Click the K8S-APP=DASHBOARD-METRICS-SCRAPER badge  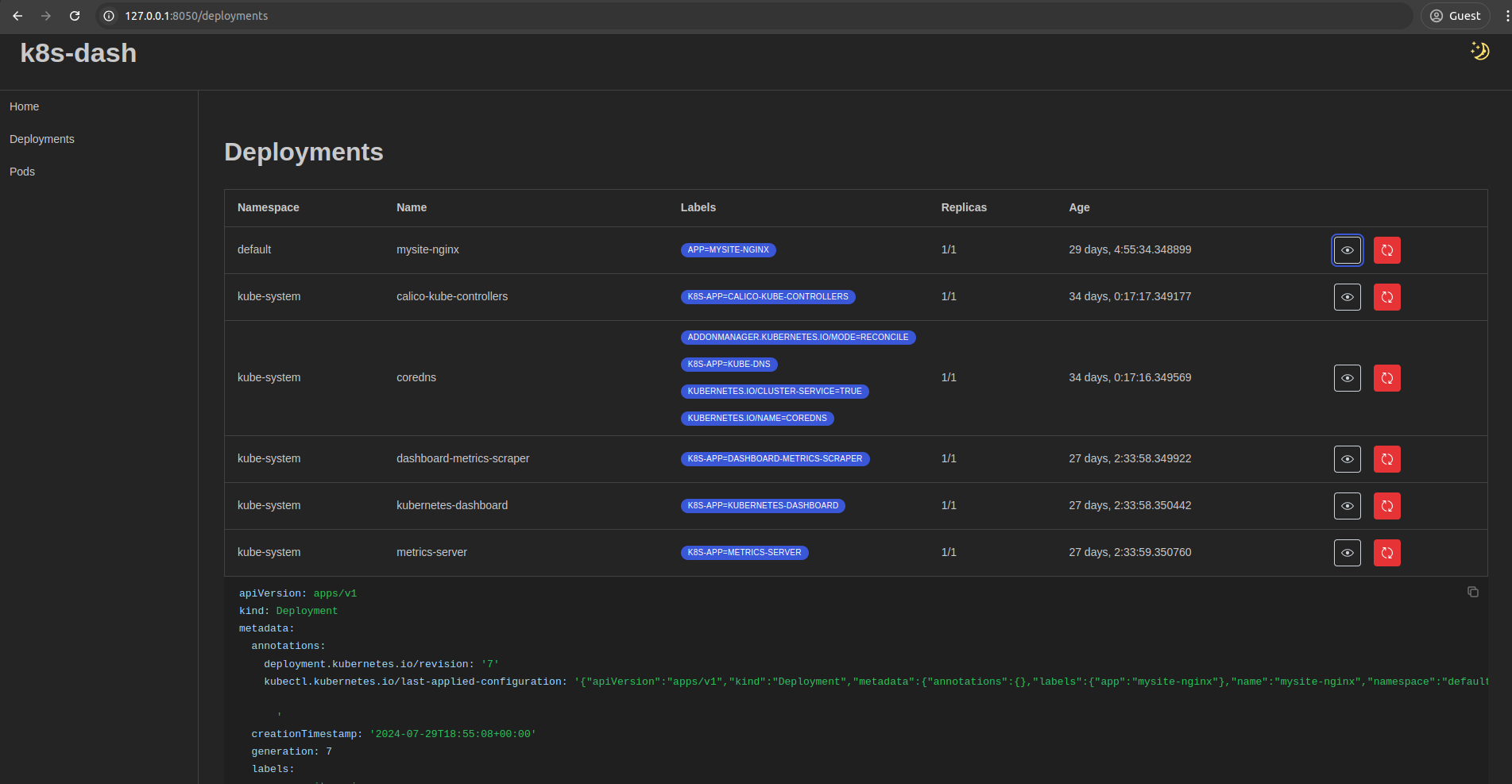[x=775, y=458]
